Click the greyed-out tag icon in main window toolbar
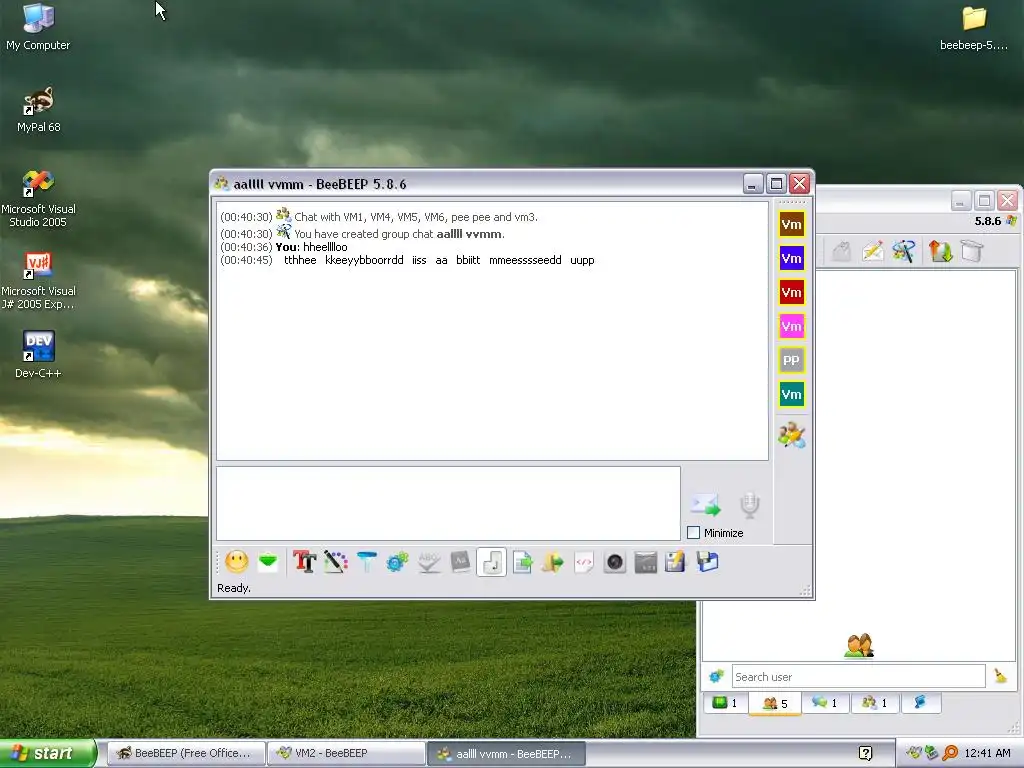 (x=841, y=251)
